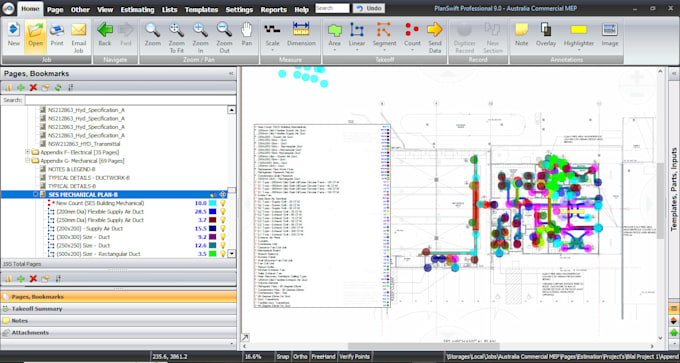Expand the Templates, Parts, Inputs side panel
This screenshot has height=363, width=680.
tap(673, 74)
